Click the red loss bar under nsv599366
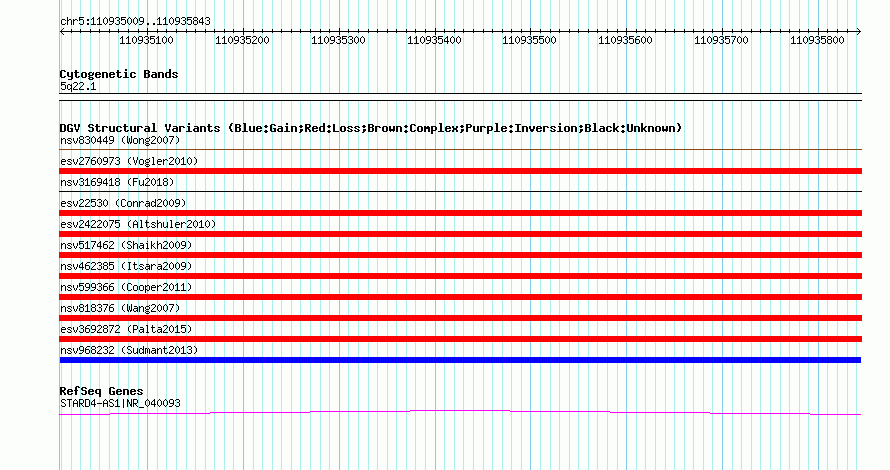This screenshot has height=470, width=890. (460, 297)
